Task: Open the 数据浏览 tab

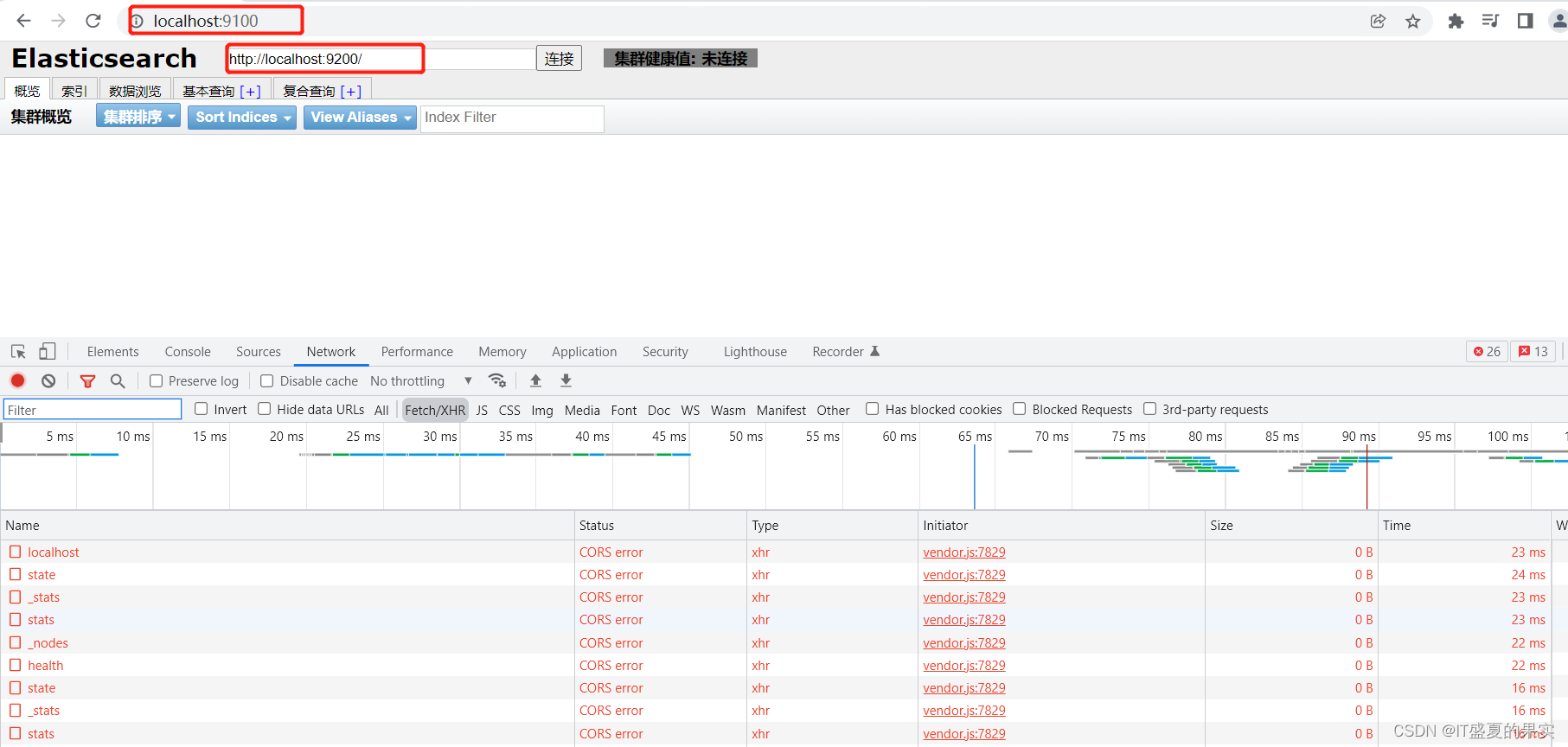Action: point(135,91)
